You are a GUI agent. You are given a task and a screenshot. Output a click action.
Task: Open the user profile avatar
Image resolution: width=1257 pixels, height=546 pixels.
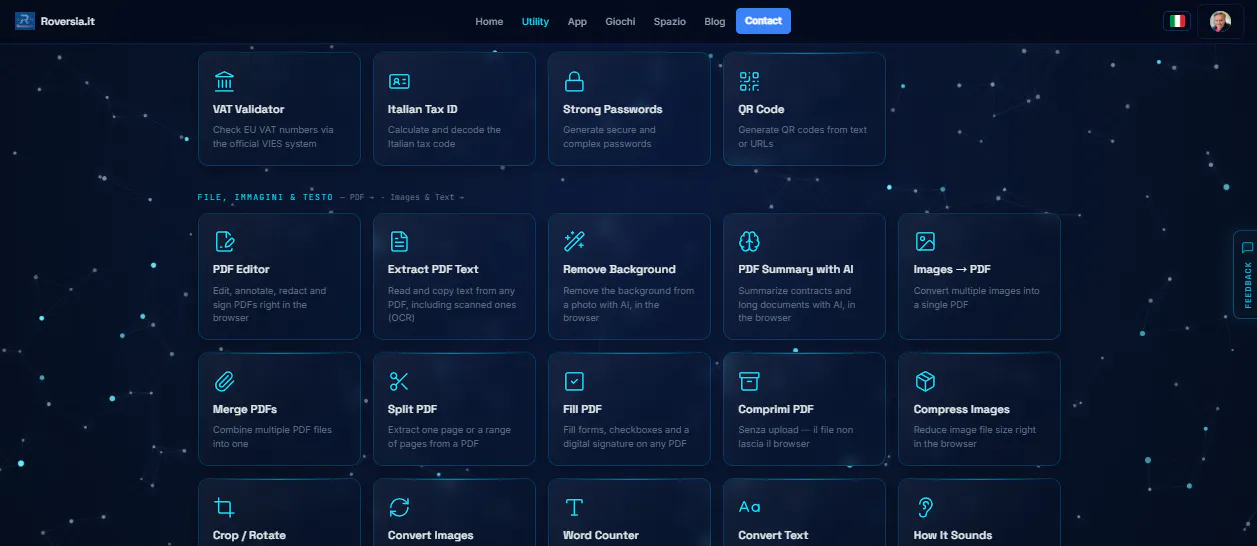pyautogui.click(x=1219, y=21)
